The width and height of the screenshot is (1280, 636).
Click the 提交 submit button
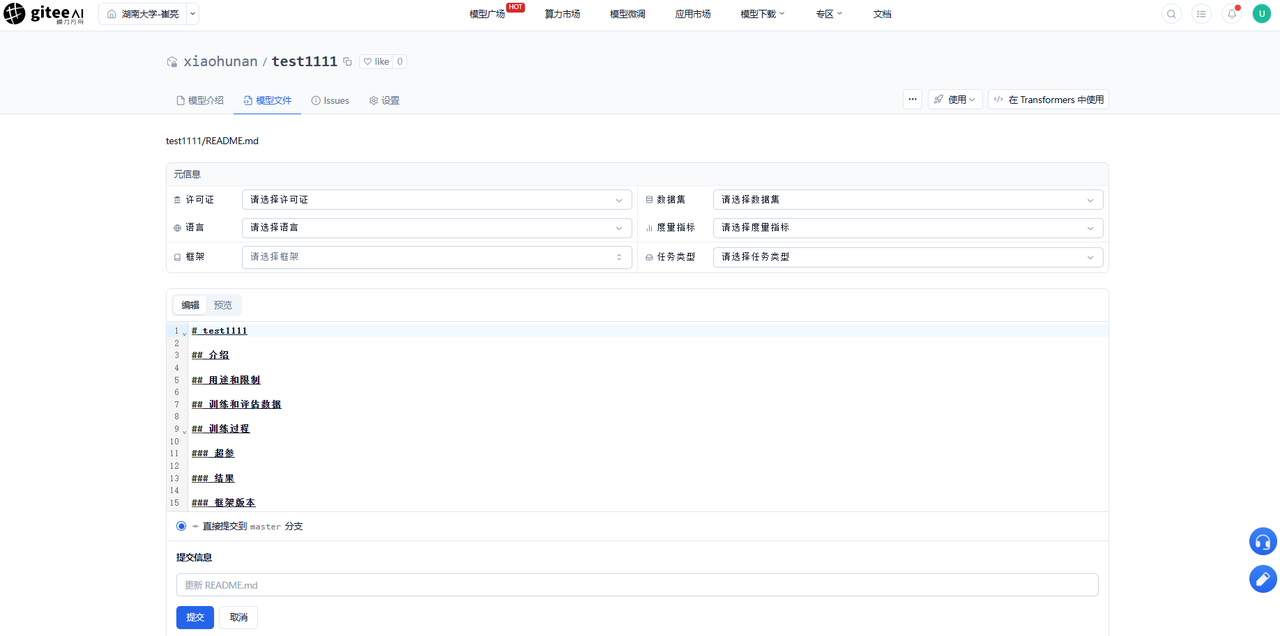(195, 617)
